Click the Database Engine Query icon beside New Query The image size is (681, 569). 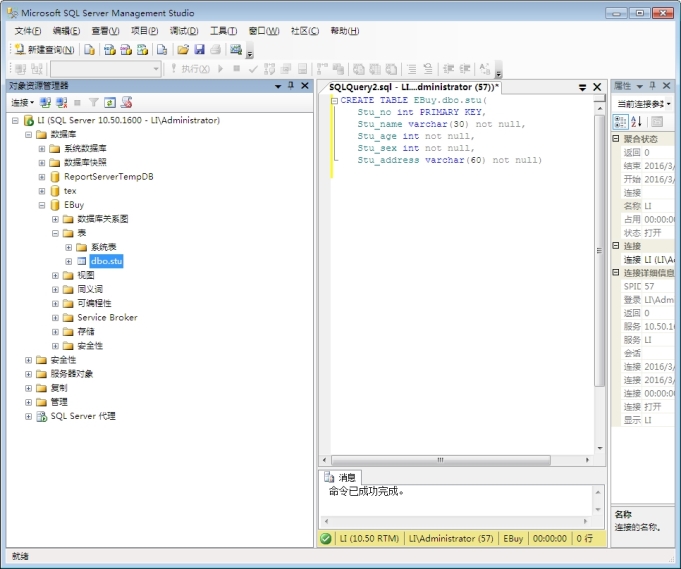point(90,49)
